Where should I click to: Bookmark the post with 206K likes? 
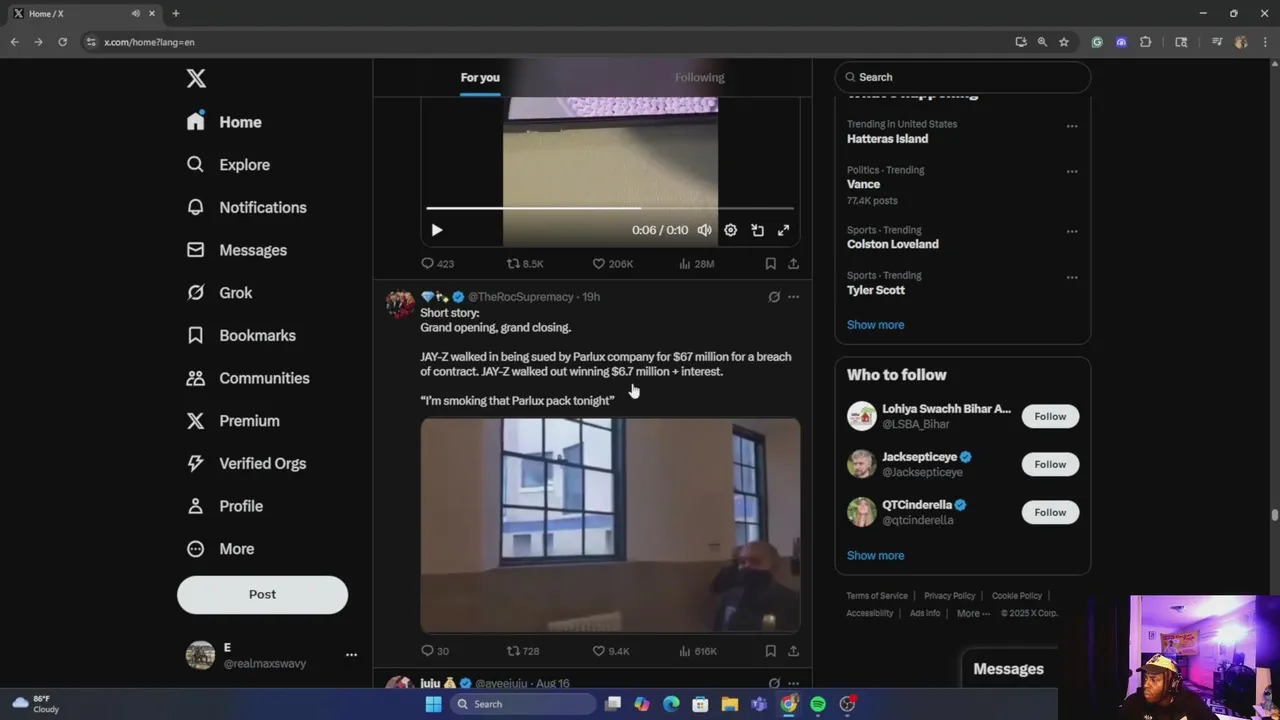(x=770, y=264)
